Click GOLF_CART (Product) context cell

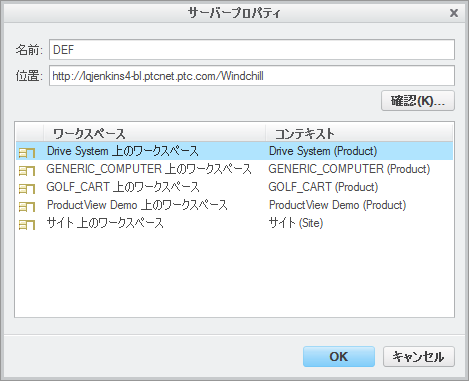(323, 187)
